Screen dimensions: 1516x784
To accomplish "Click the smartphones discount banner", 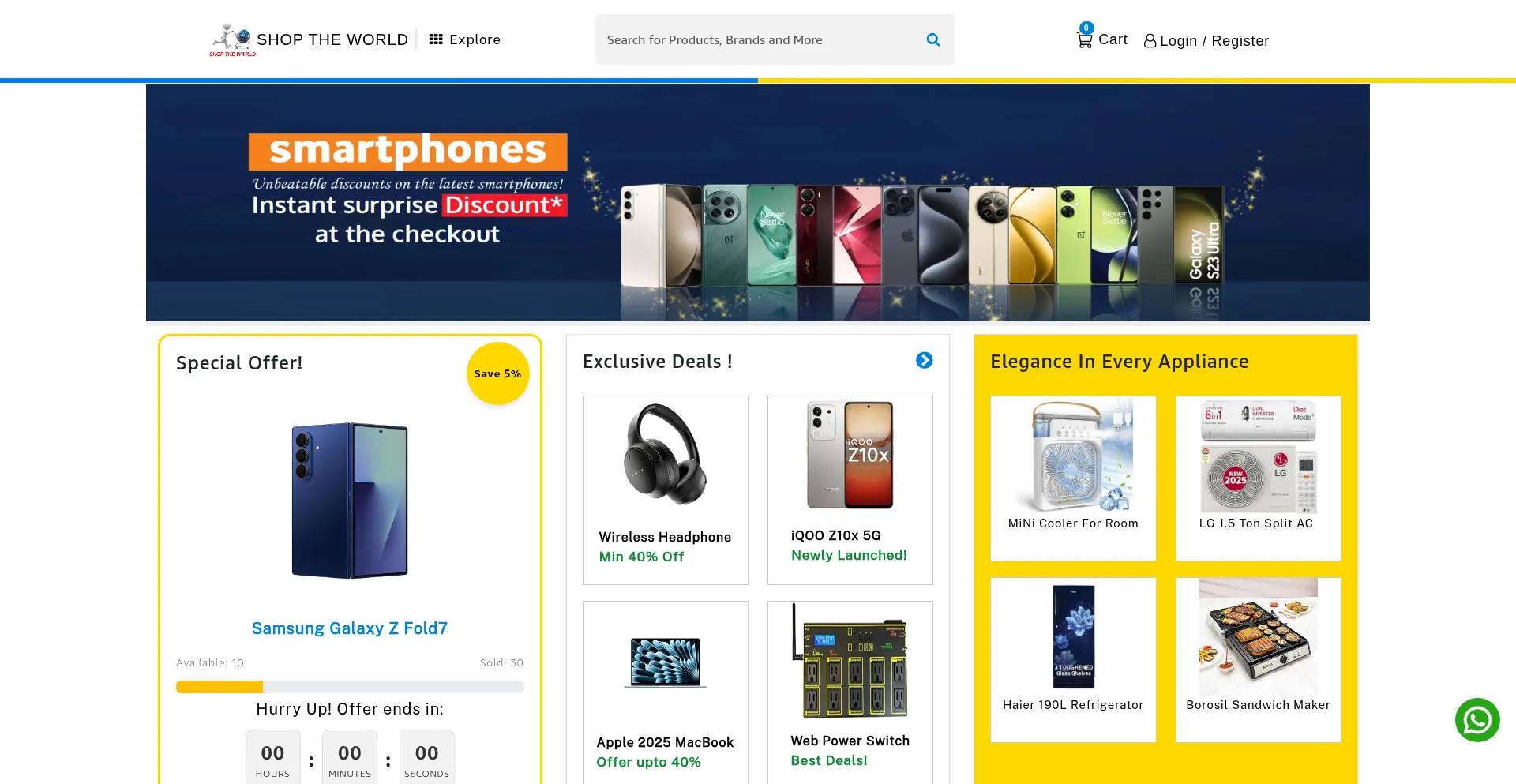I will 758,203.
